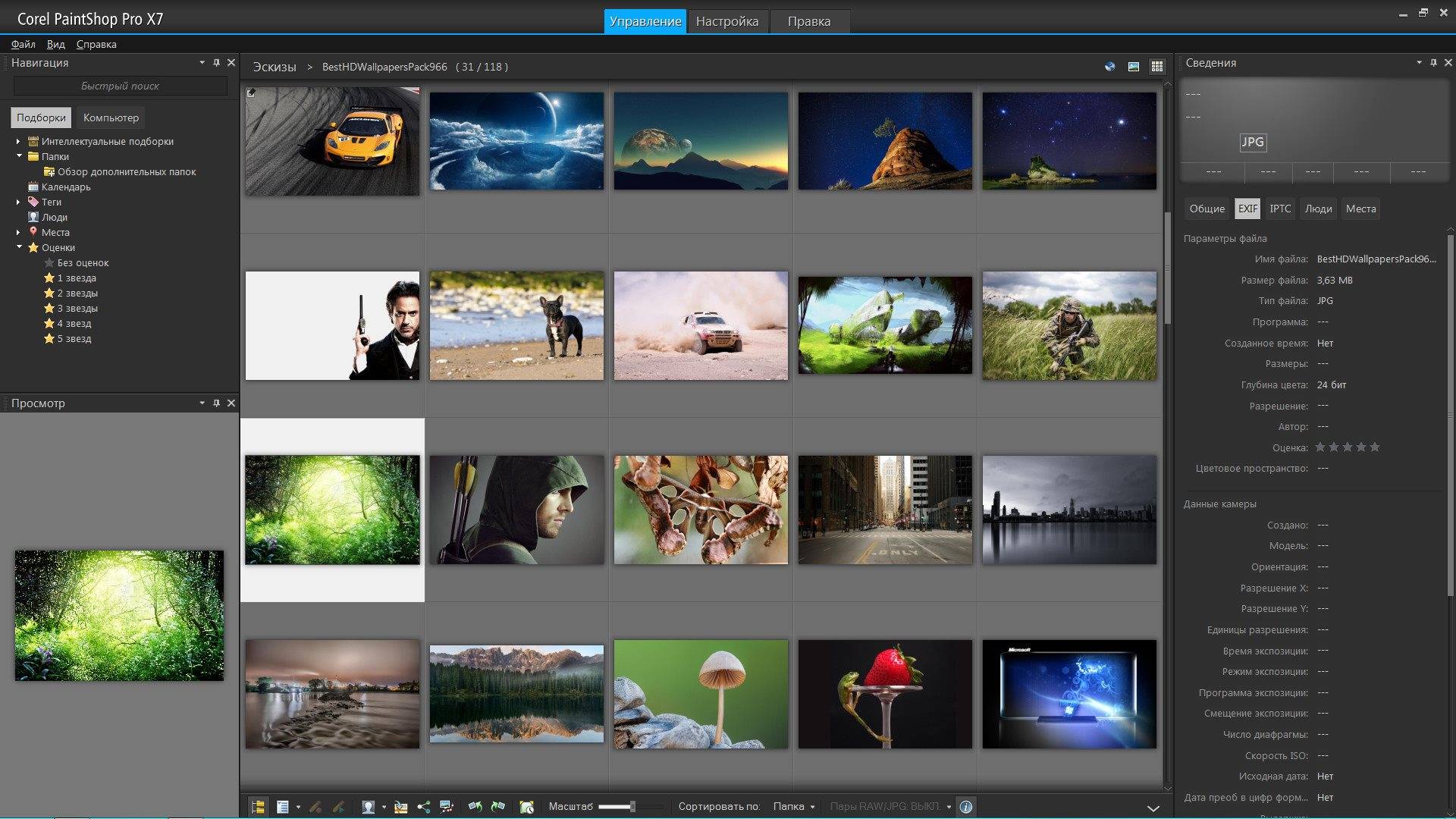This screenshot has height=819, width=1456.
Task: Expand the Места tree node
Action: 18,232
